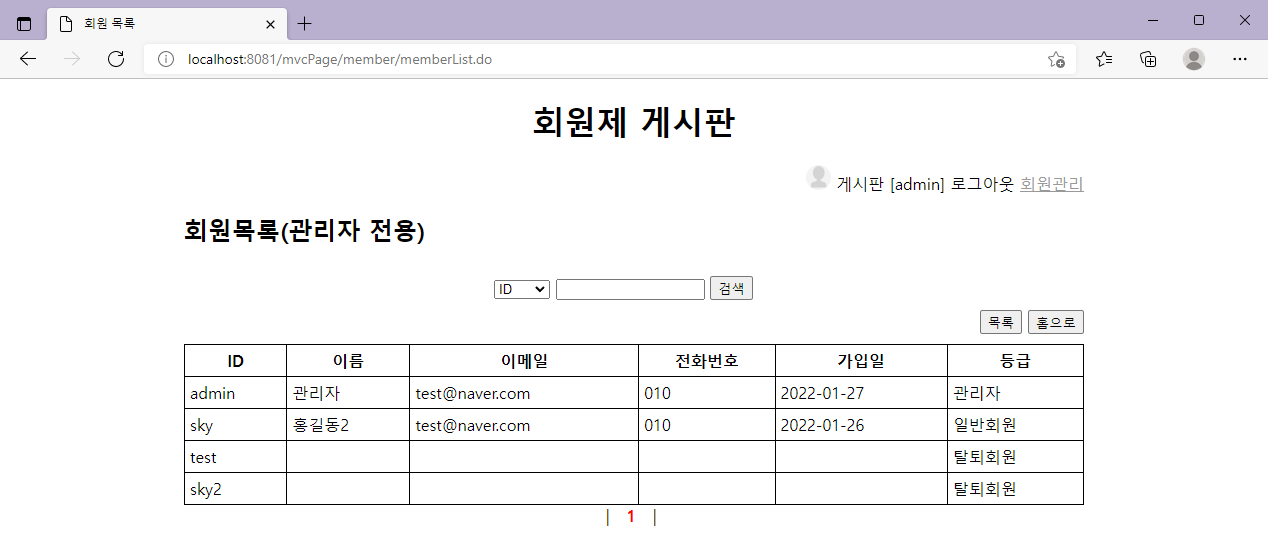Open the browser profile avatar
This screenshot has width=1268, height=539.
pos(1194,59)
